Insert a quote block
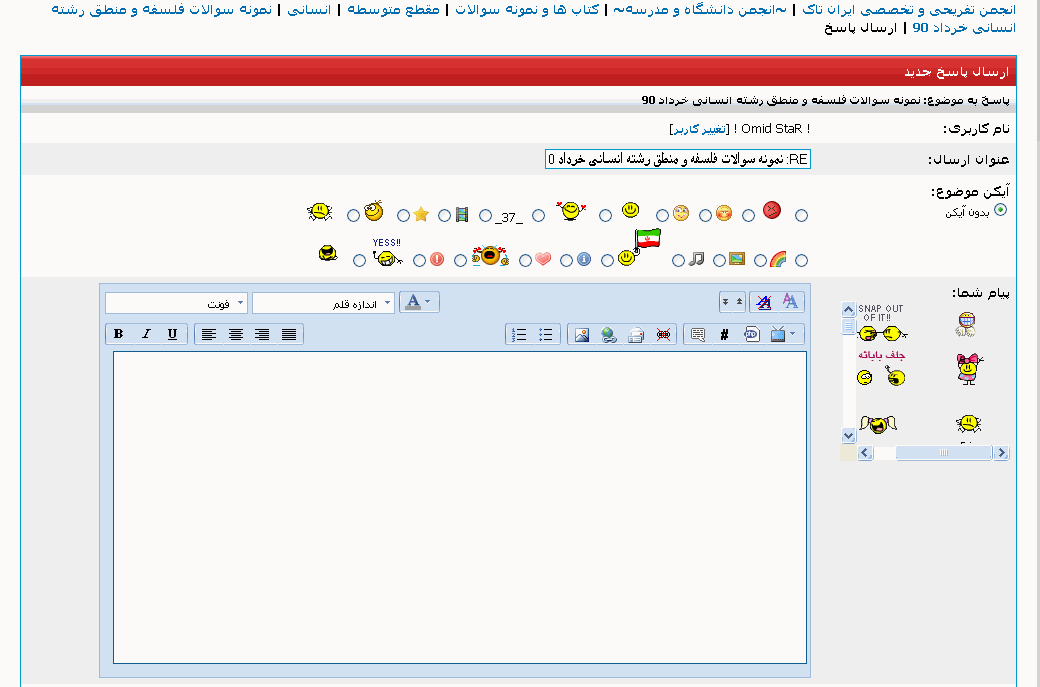This screenshot has width=1040, height=687. tap(698, 334)
